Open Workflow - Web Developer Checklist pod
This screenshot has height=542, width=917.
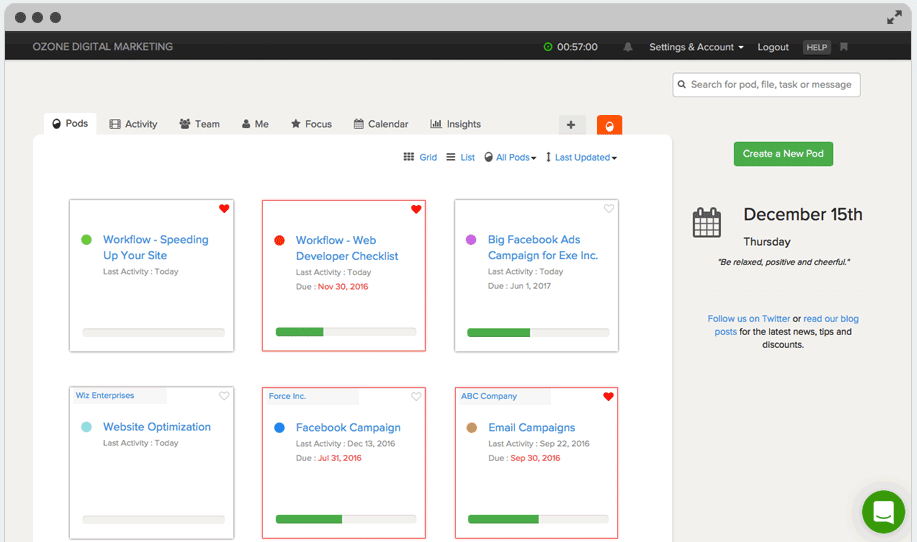[347, 248]
